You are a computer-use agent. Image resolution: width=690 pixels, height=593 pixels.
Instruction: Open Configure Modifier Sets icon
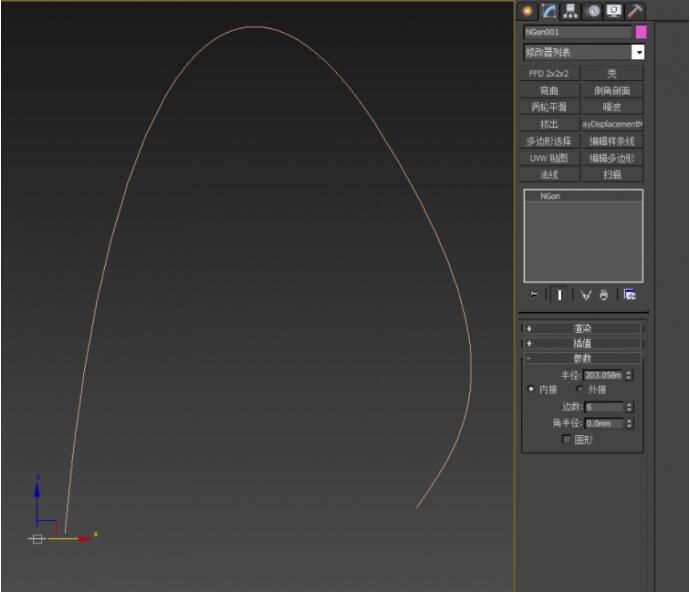click(x=629, y=295)
